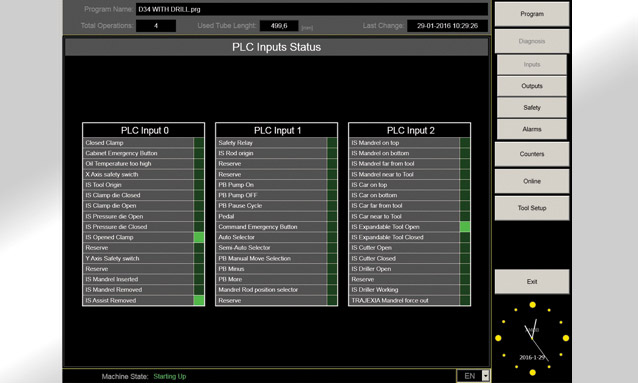
Task: Click the Pedal status indicator
Action: (332, 216)
